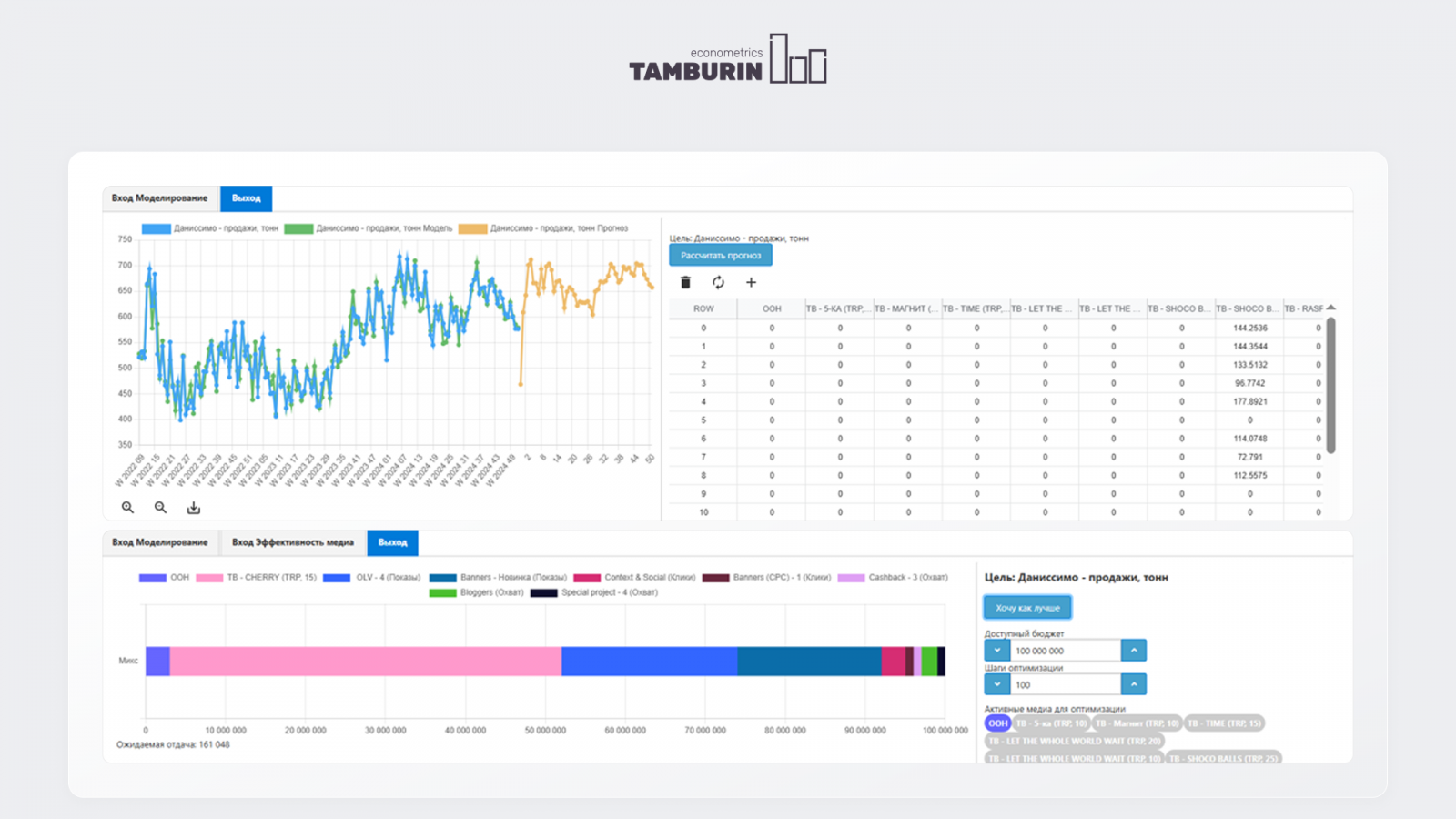
Task: Click the Tamburin bar-chart logo icon
Action: (798, 59)
